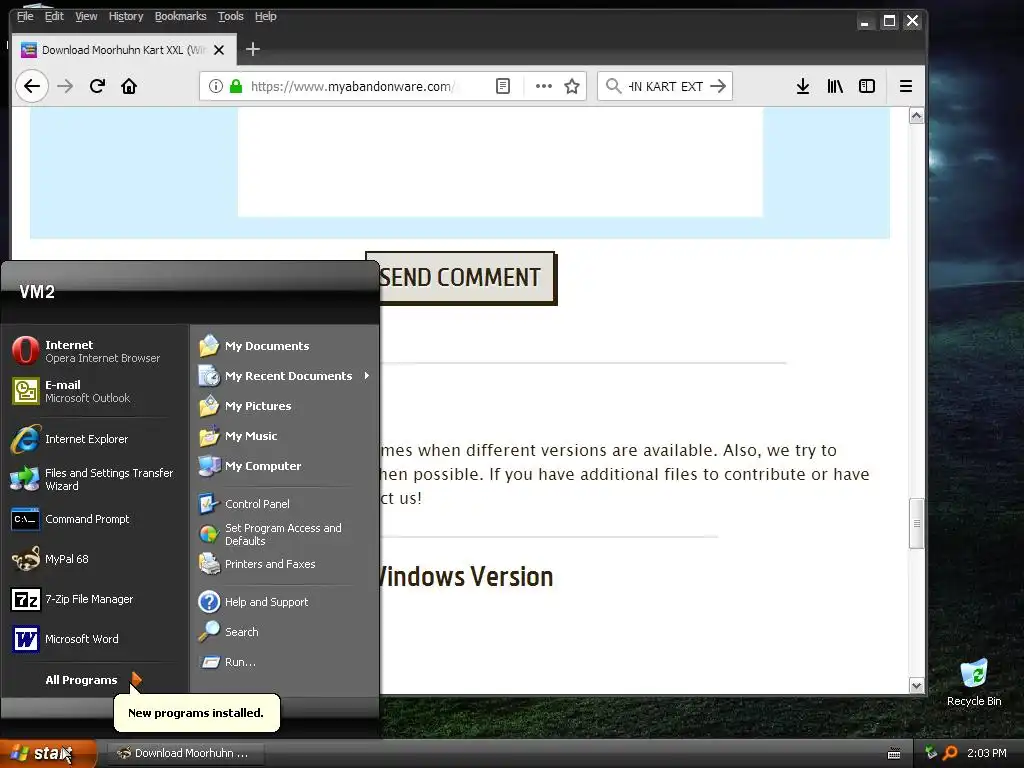
Task: Select Recycle Bin desktop icon
Action: click(x=974, y=682)
